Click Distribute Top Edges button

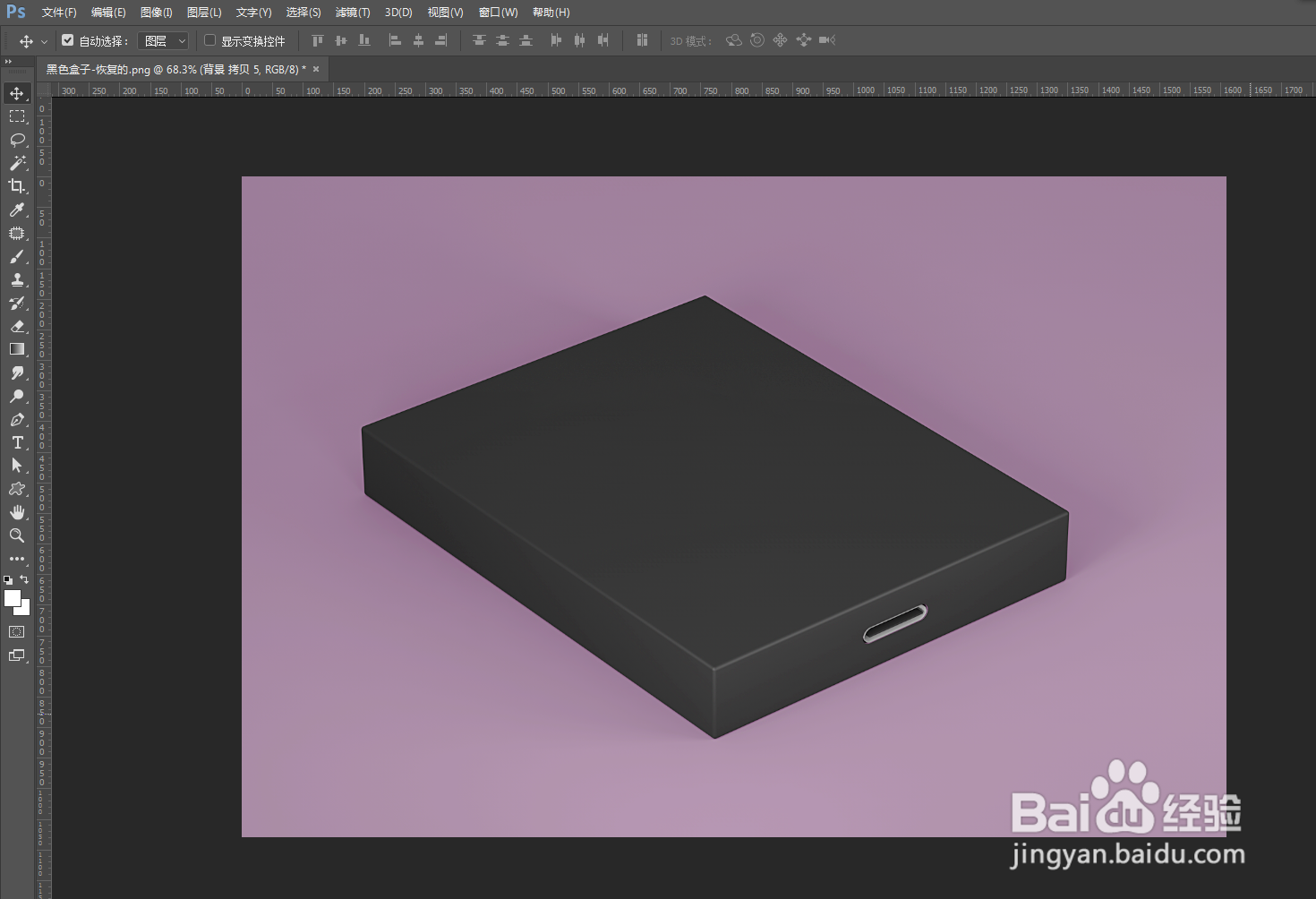click(479, 40)
